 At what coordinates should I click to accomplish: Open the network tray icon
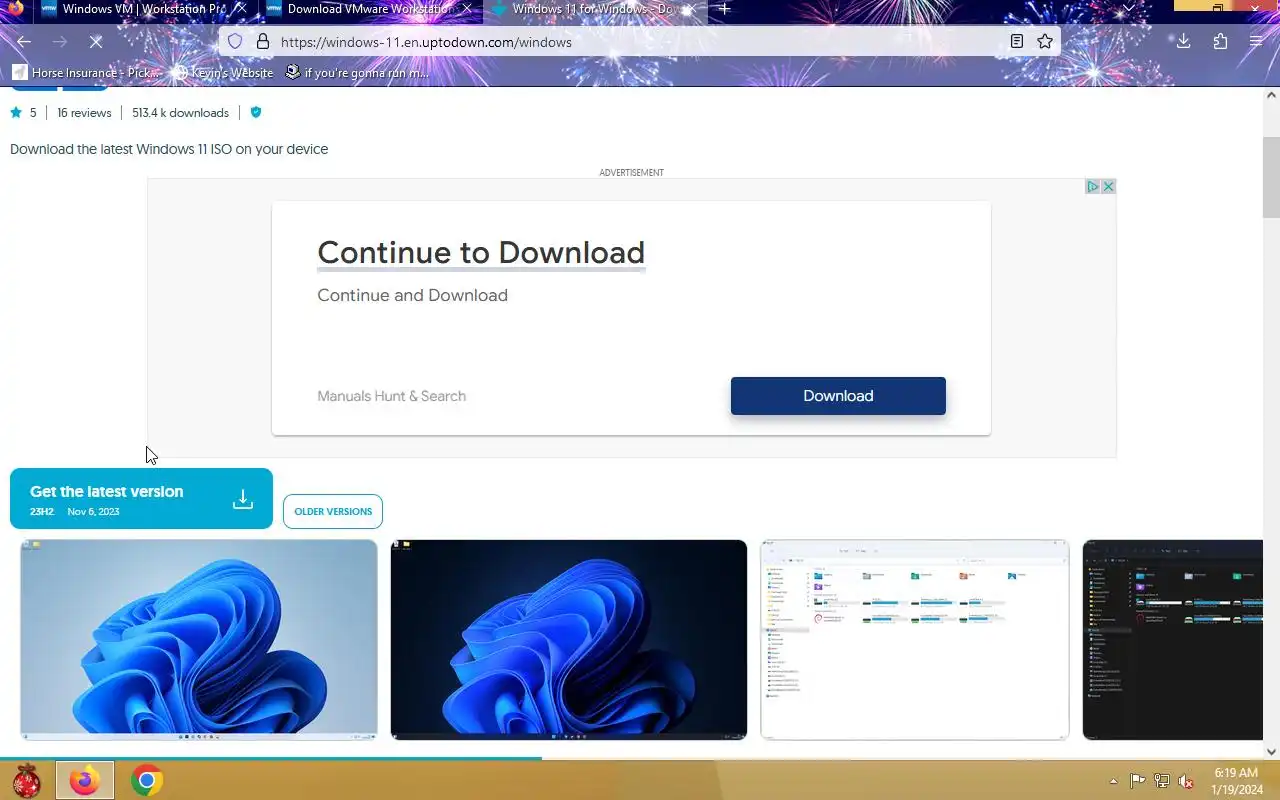[x=1162, y=781]
